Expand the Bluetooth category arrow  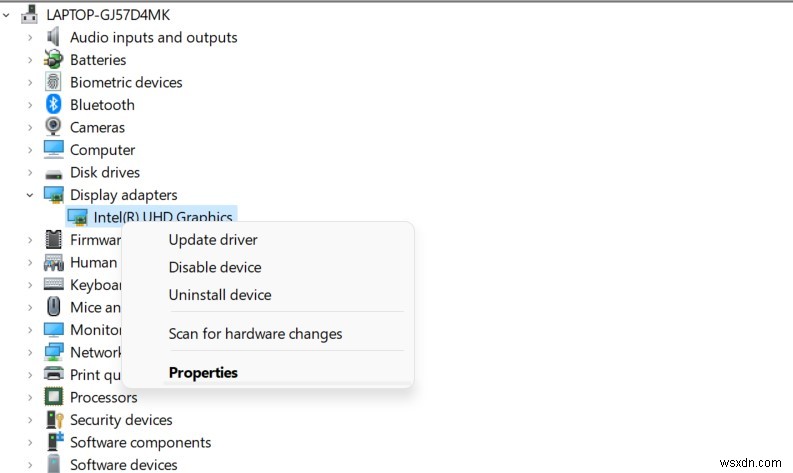click(31, 105)
